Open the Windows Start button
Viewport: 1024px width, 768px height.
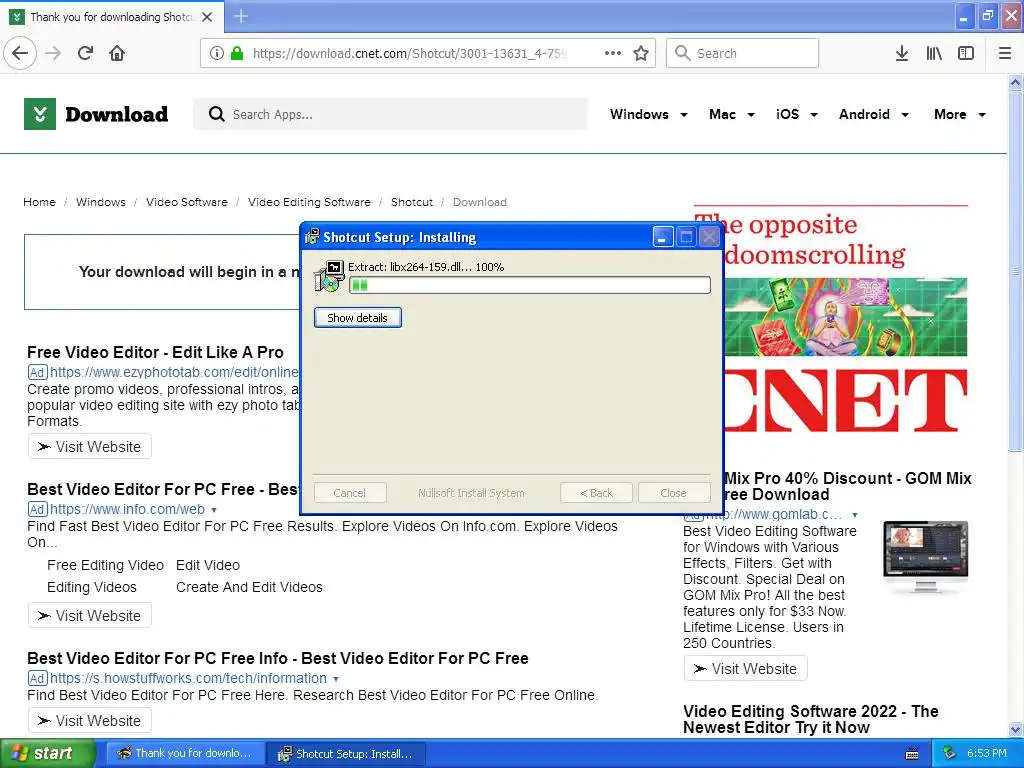point(48,754)
